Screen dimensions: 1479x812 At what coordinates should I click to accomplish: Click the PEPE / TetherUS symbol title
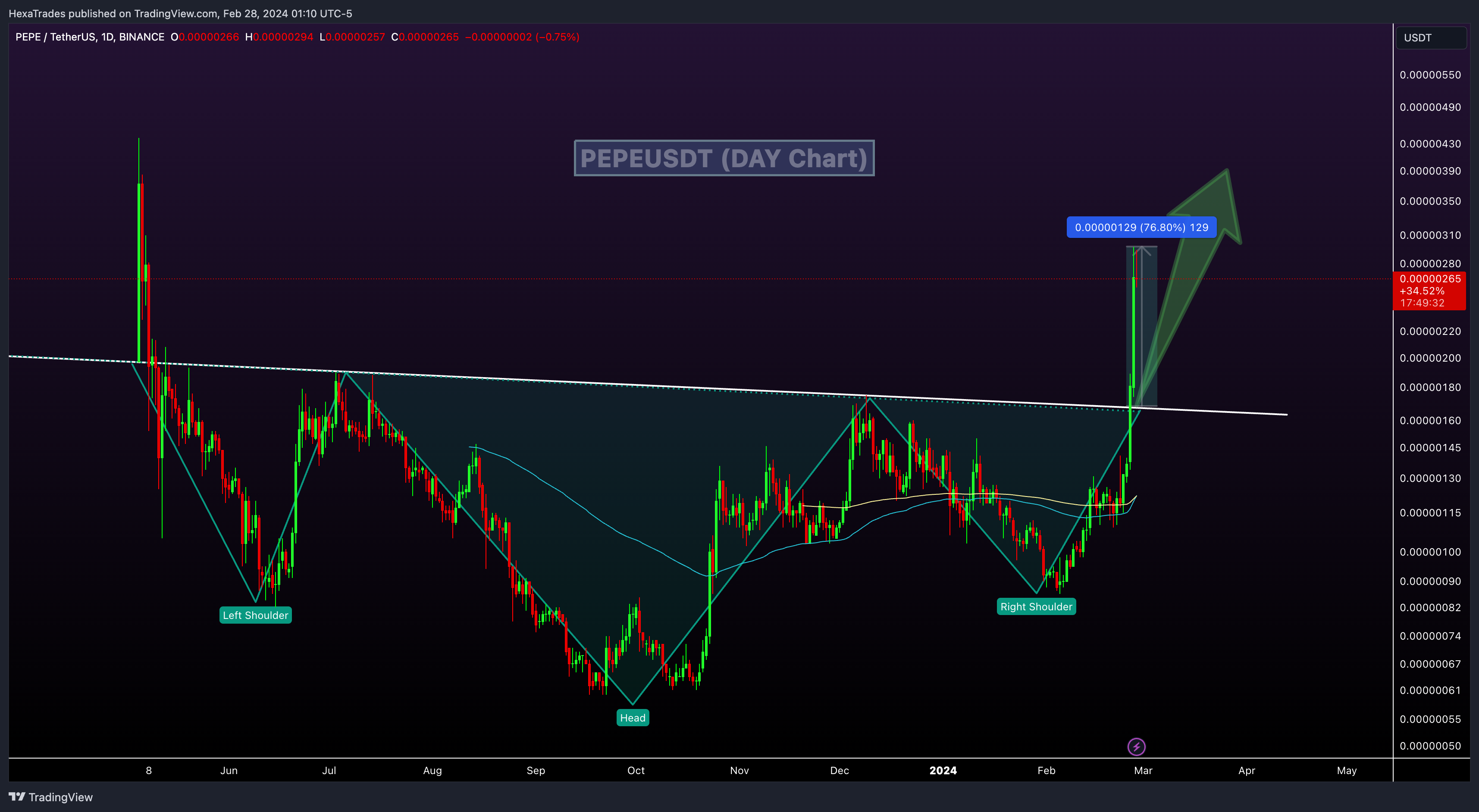click(x=90, y=37)
